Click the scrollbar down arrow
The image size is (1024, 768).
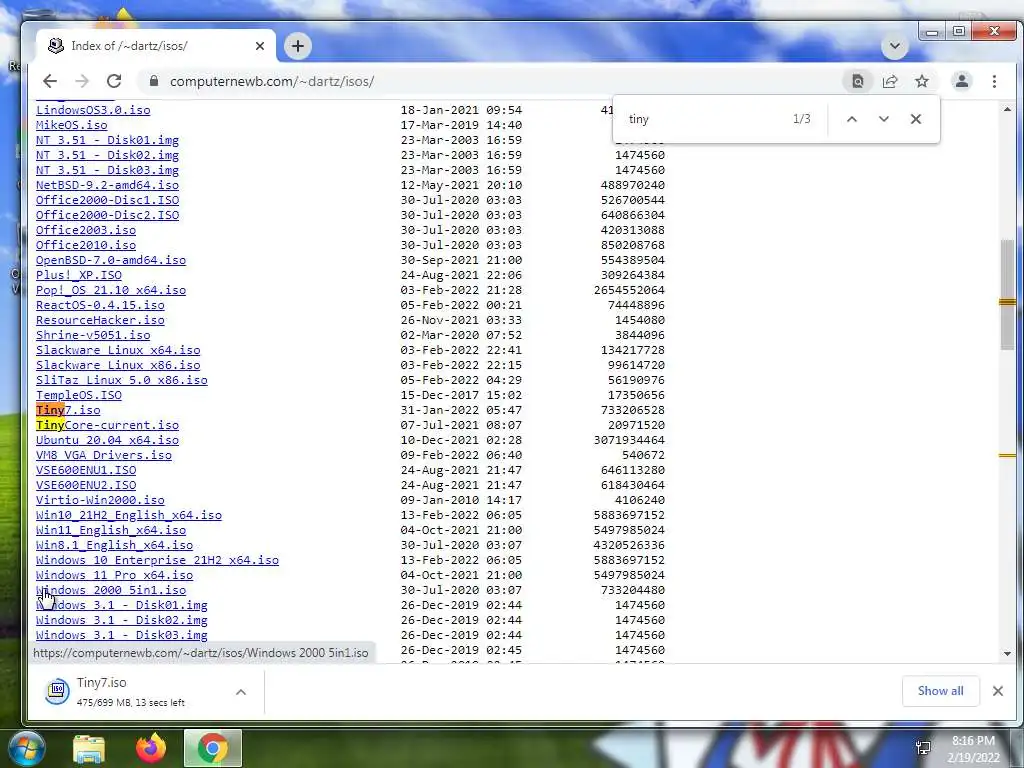click(1007, 654)
